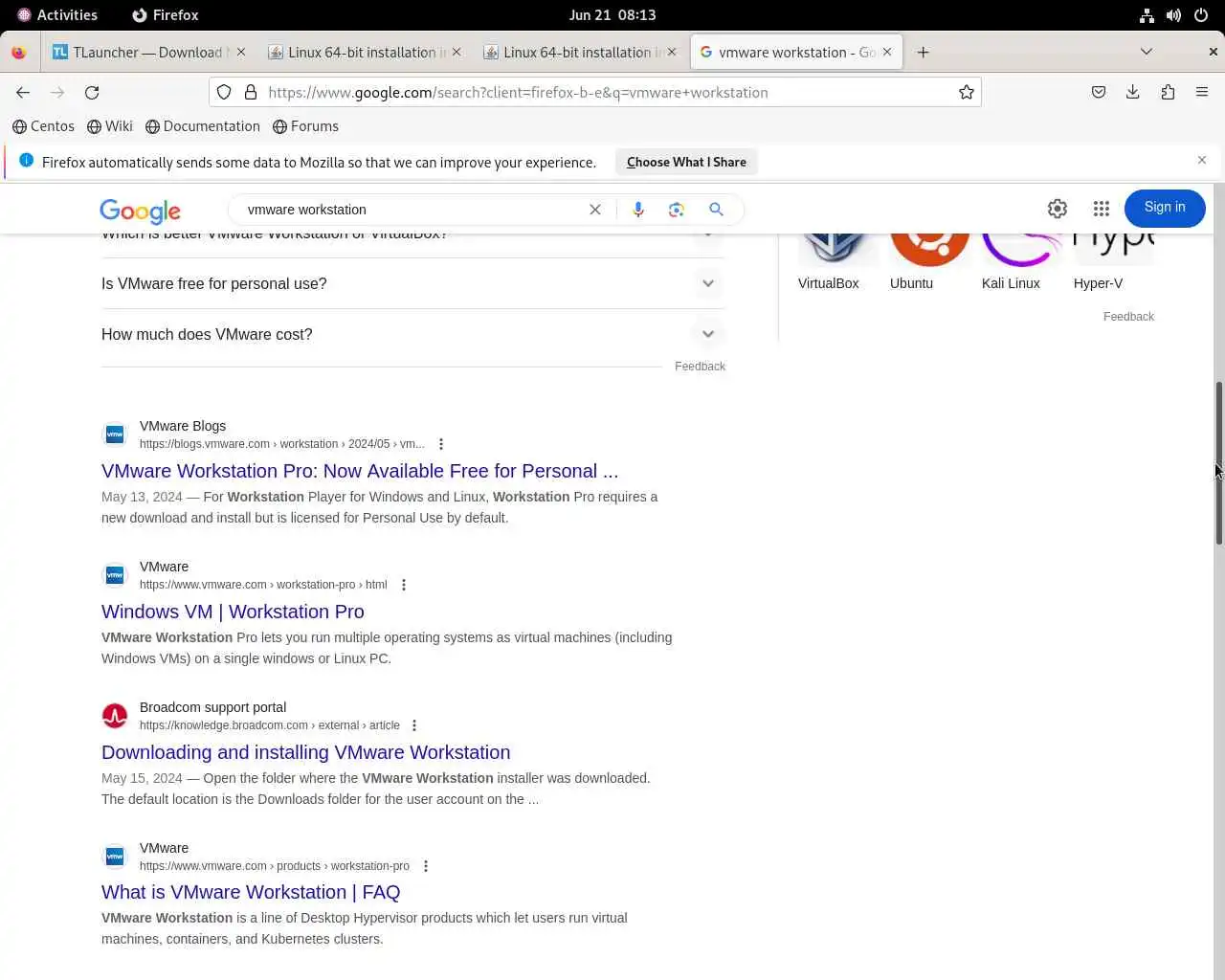Open the network status icon in top bar
The height and width of the screenshot is (980, 1225).
(1147, 14)
